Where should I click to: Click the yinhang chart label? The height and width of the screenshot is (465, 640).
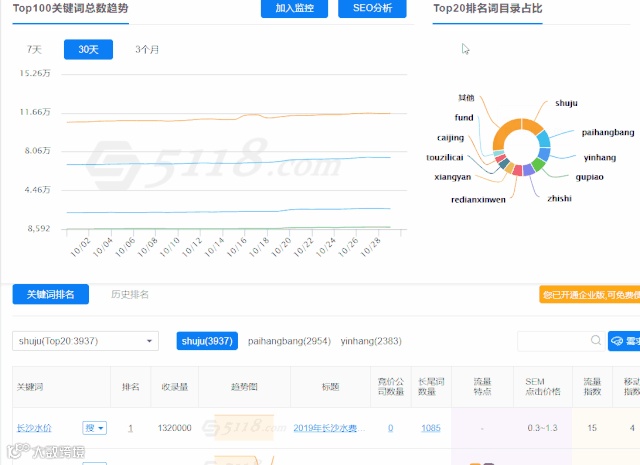[x=600, y=158]
